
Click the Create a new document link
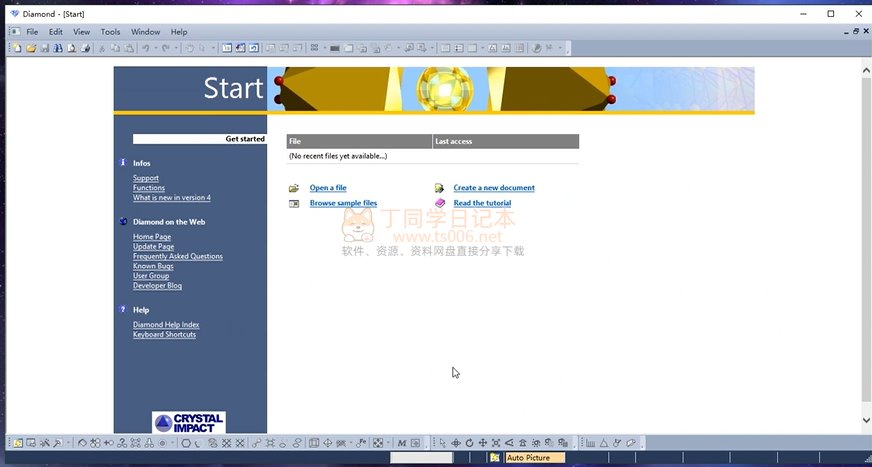pos(494,188)
